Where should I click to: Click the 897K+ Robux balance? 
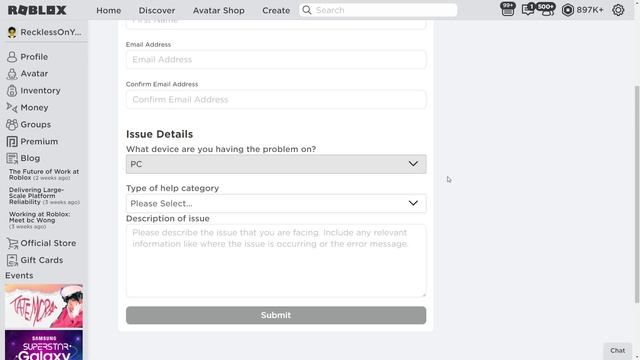coord(590,10)
